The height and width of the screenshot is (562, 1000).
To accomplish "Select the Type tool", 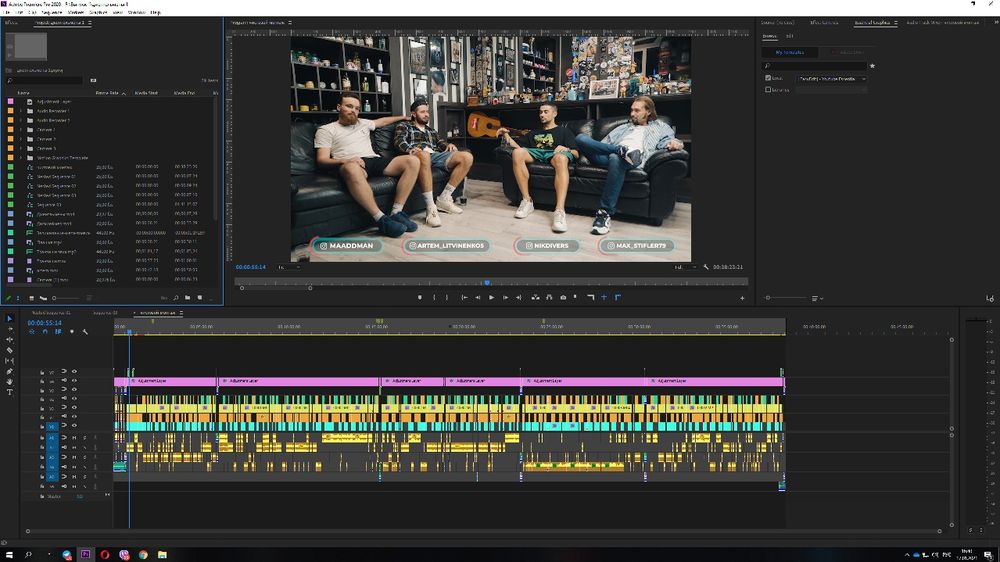I will point(10,392).
